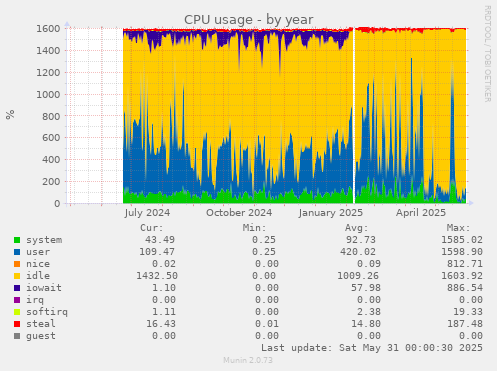The image size is (497, 371).
Task: Click system current value 43.49
Action: (160, 240)
